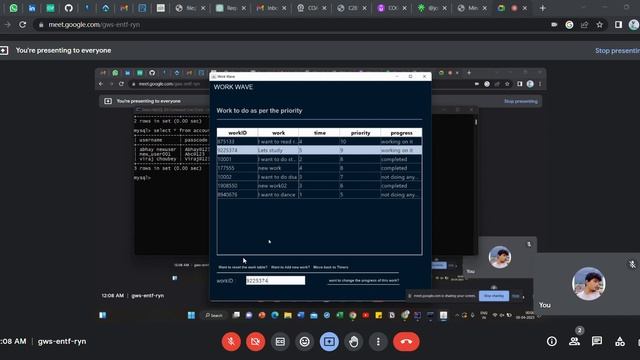Close the Work Wave window
This screenshot has height=360, width=640.
pos(424,76)
